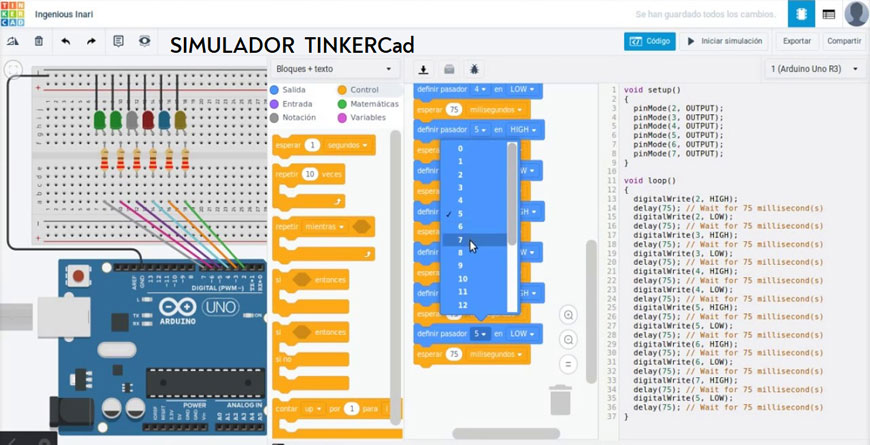Zoom to fit the circuit view
870x445 pixels.
point(13,69)
